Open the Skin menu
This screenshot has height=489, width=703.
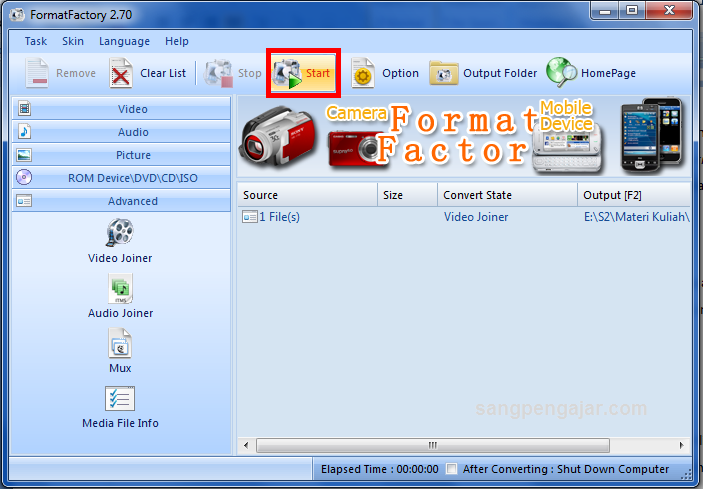coord(73,41)
